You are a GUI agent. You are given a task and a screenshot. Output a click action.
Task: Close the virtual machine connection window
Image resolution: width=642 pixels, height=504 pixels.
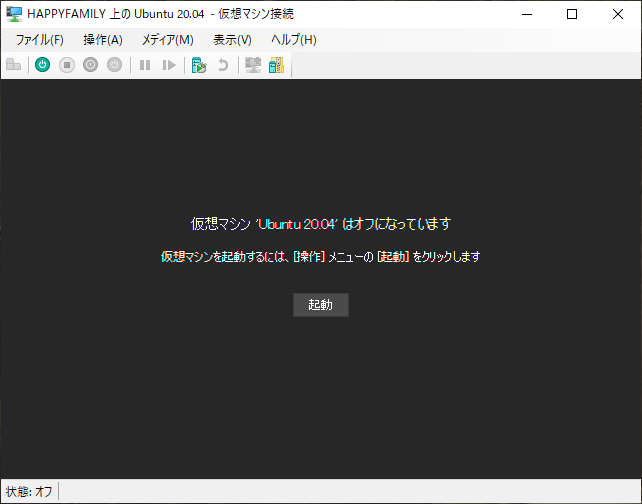618,14
